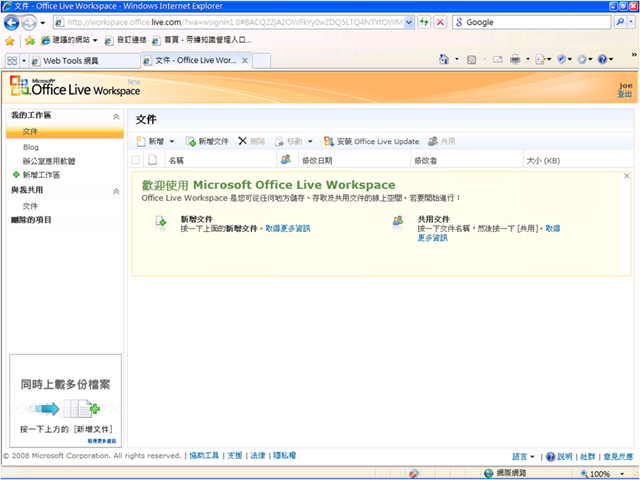Open 文件 under 與我共用
The width and height of the screenshot is (640, 480).
30,206
